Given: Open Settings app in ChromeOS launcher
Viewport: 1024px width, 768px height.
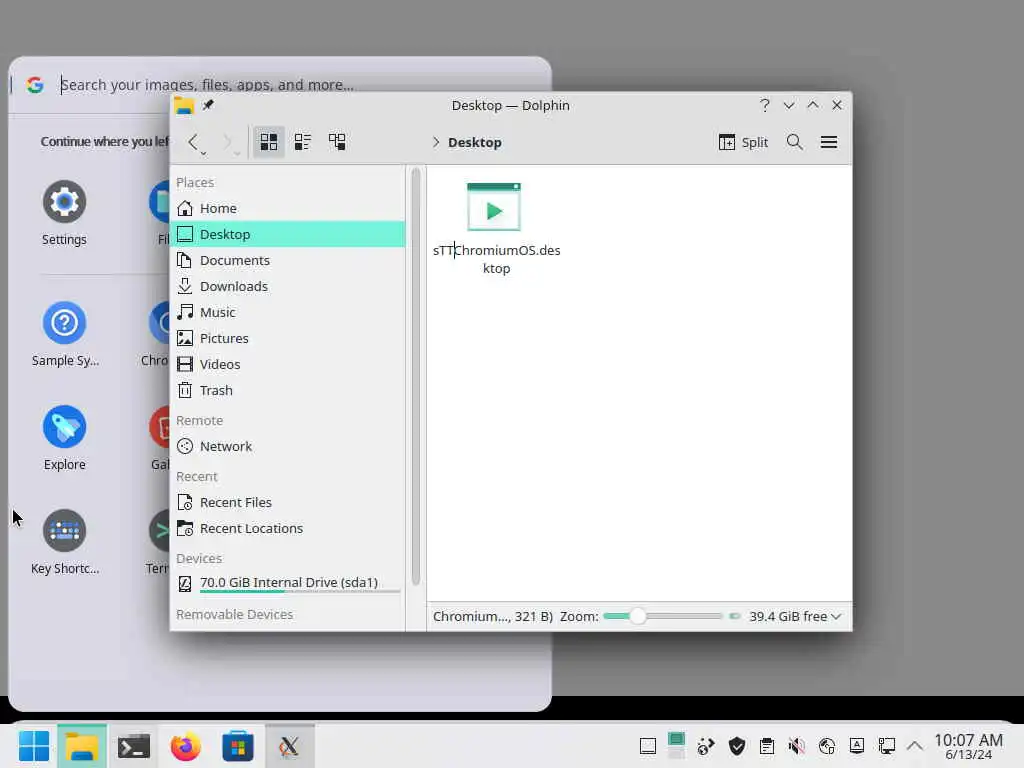Looking at the screenshot, I should pyautogui.click(x=64, y=214).
